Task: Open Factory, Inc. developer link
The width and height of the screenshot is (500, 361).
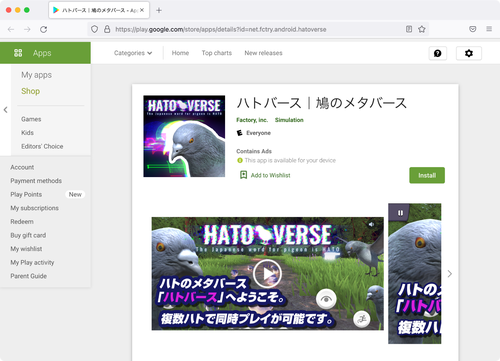Action: pos(252,120)
